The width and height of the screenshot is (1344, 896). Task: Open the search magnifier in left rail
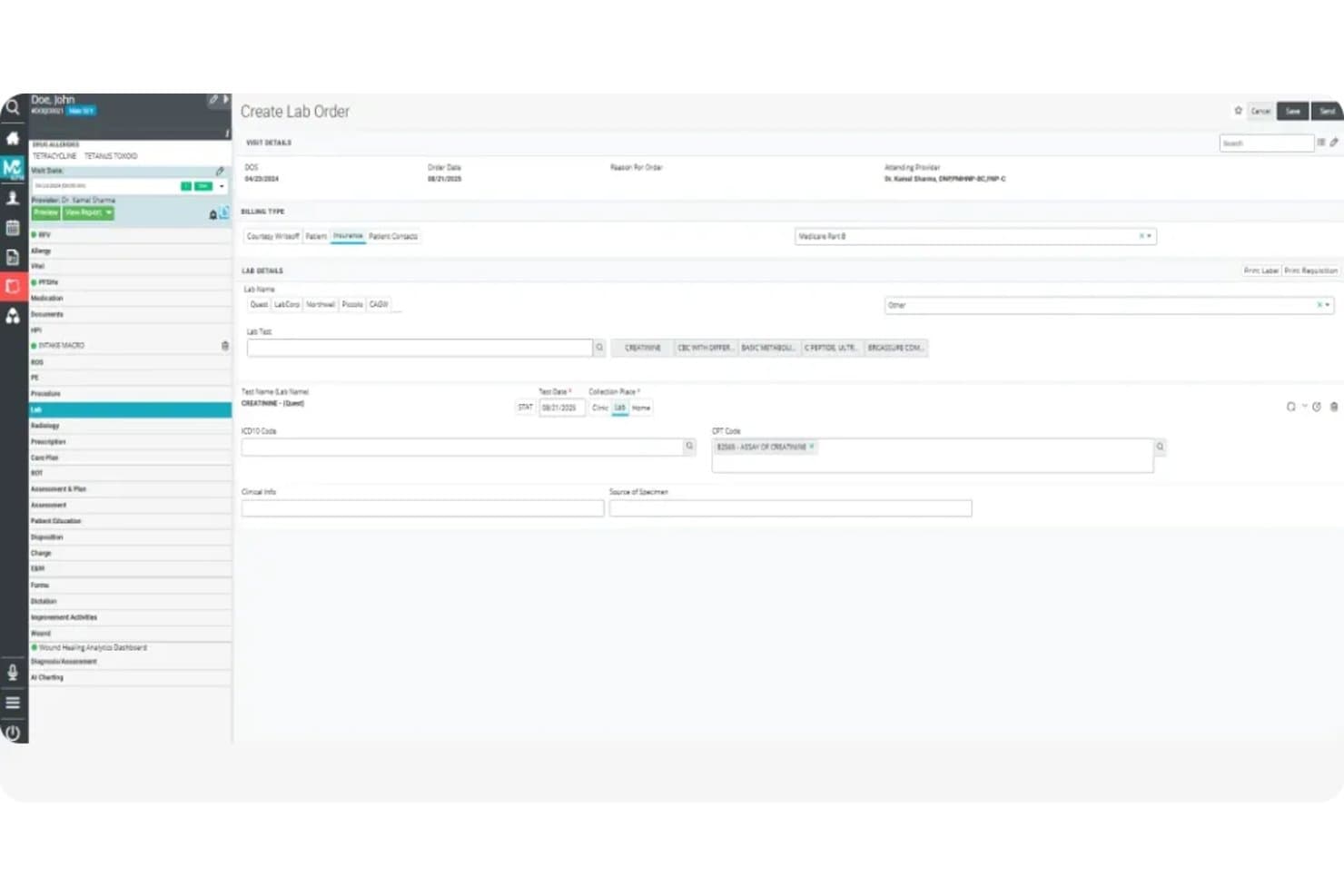pyautogui.click(x=13, y=107)
